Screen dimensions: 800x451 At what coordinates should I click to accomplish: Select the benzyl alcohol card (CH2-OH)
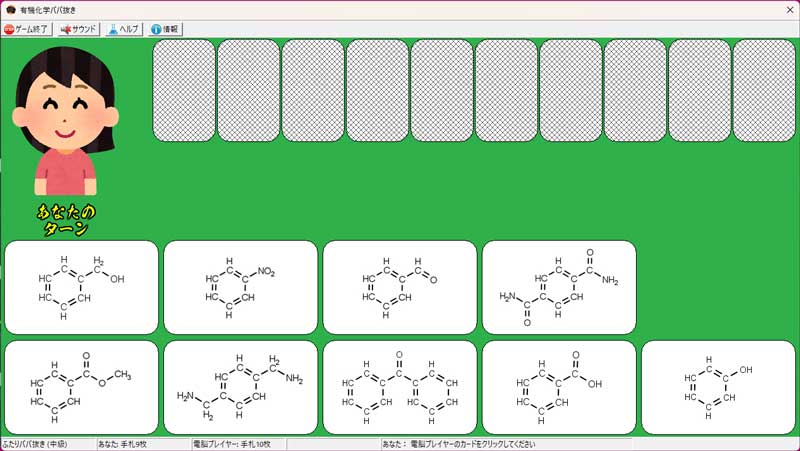coord(81,287)
